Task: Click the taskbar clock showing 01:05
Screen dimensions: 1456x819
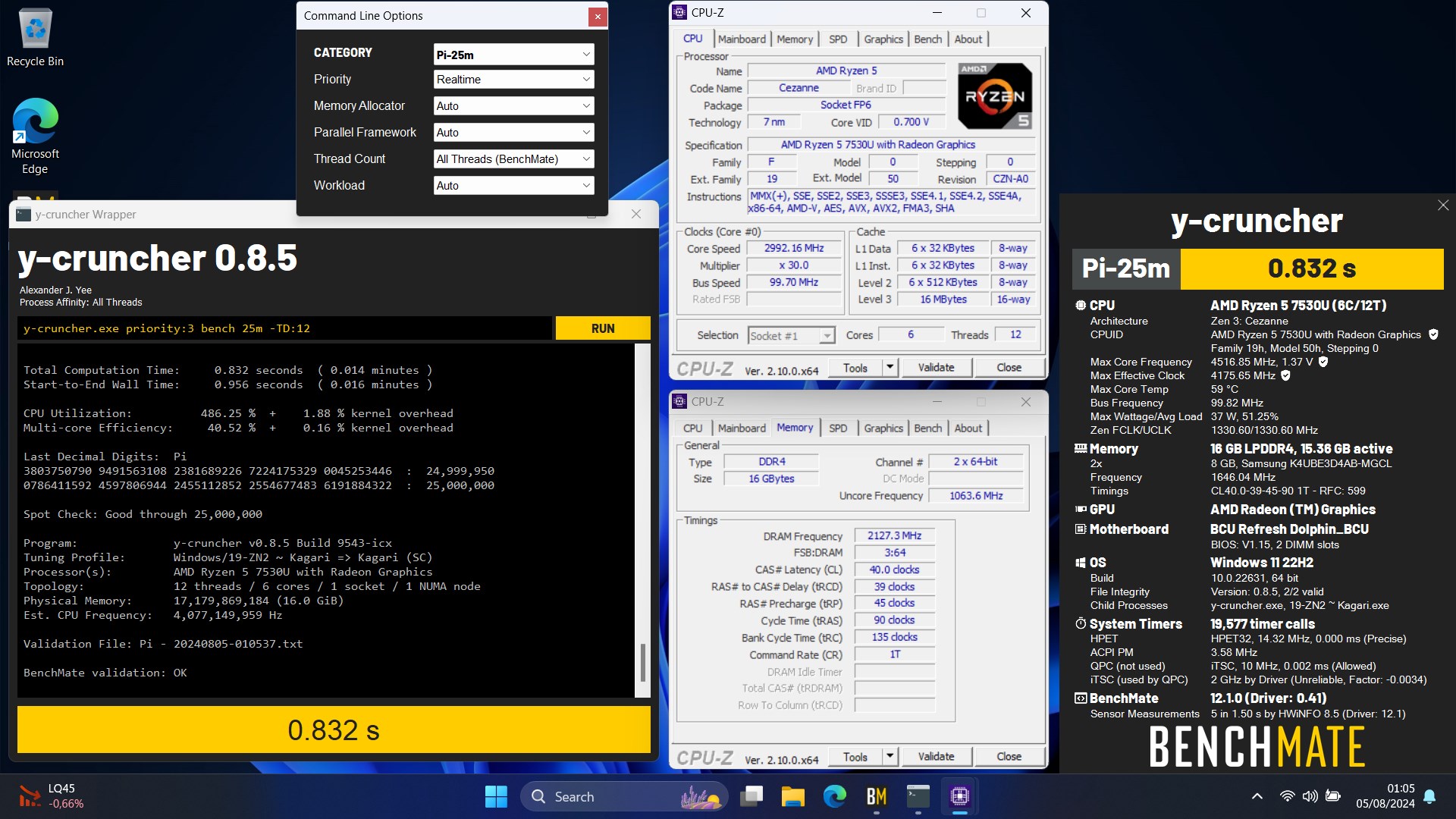Action: [x=1385, y=796]
